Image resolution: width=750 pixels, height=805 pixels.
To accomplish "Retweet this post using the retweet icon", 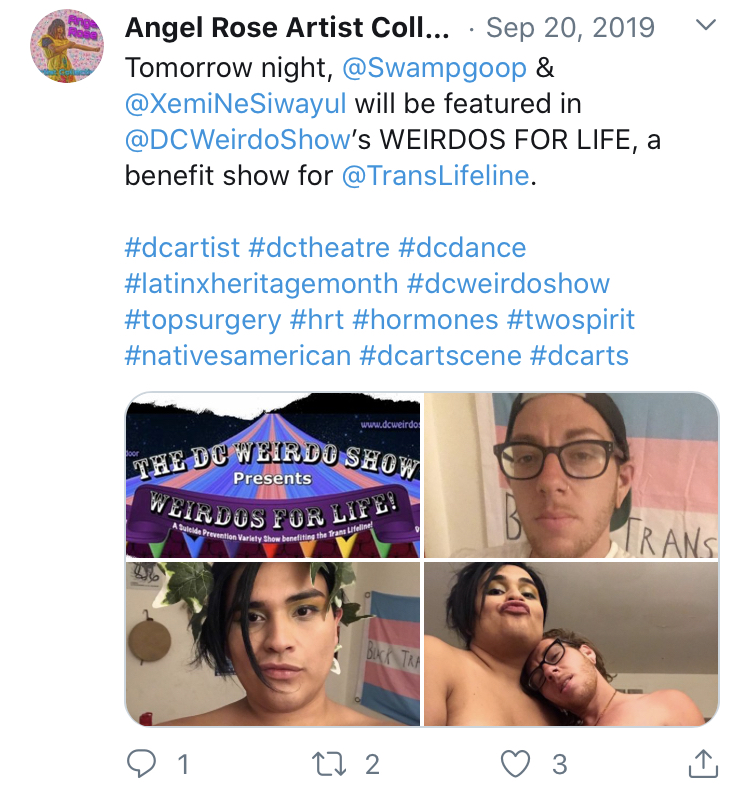I will [x=329, y=764].
